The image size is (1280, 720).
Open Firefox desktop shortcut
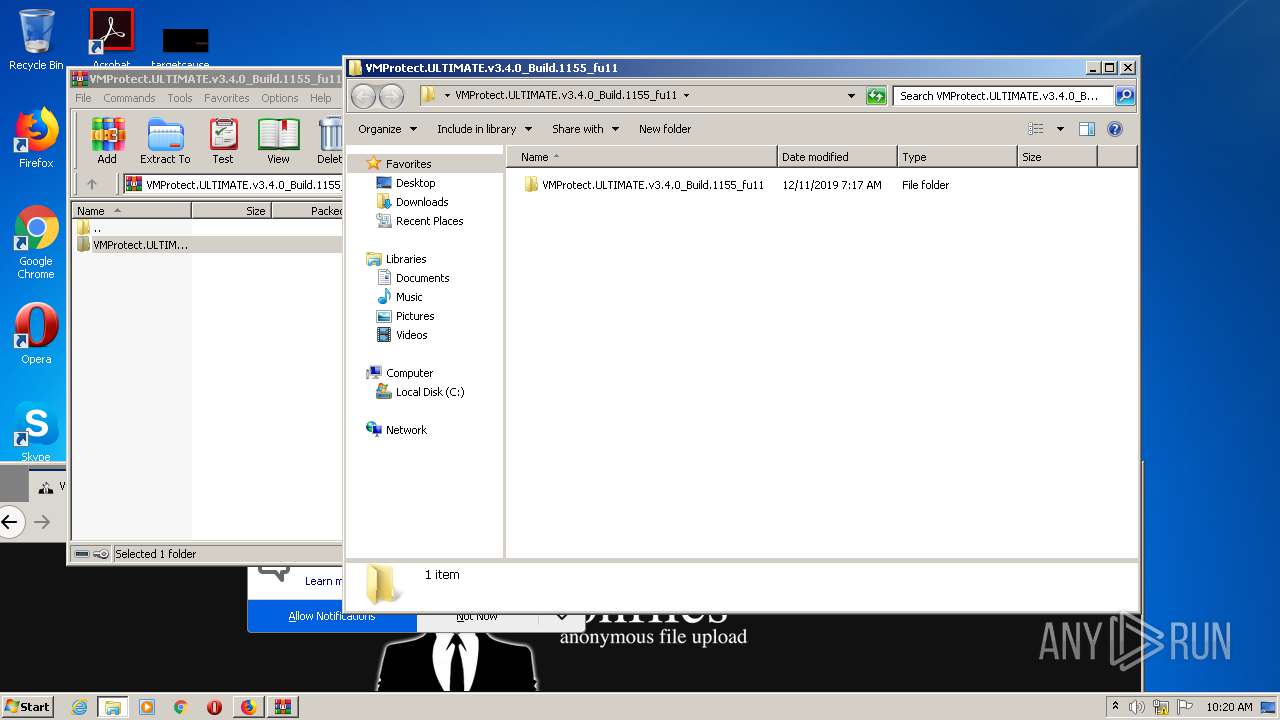36,139
